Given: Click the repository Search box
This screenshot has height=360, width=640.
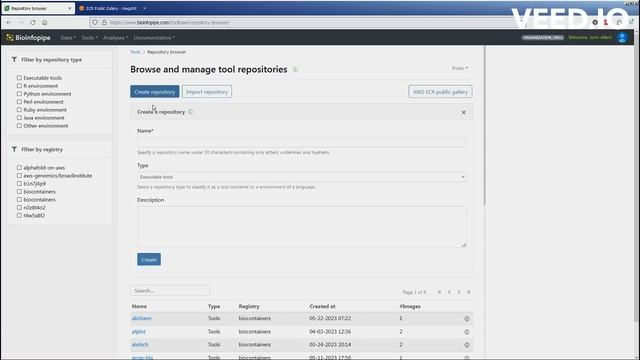Looking at the screenshot, I should click(x=170, y=291).
